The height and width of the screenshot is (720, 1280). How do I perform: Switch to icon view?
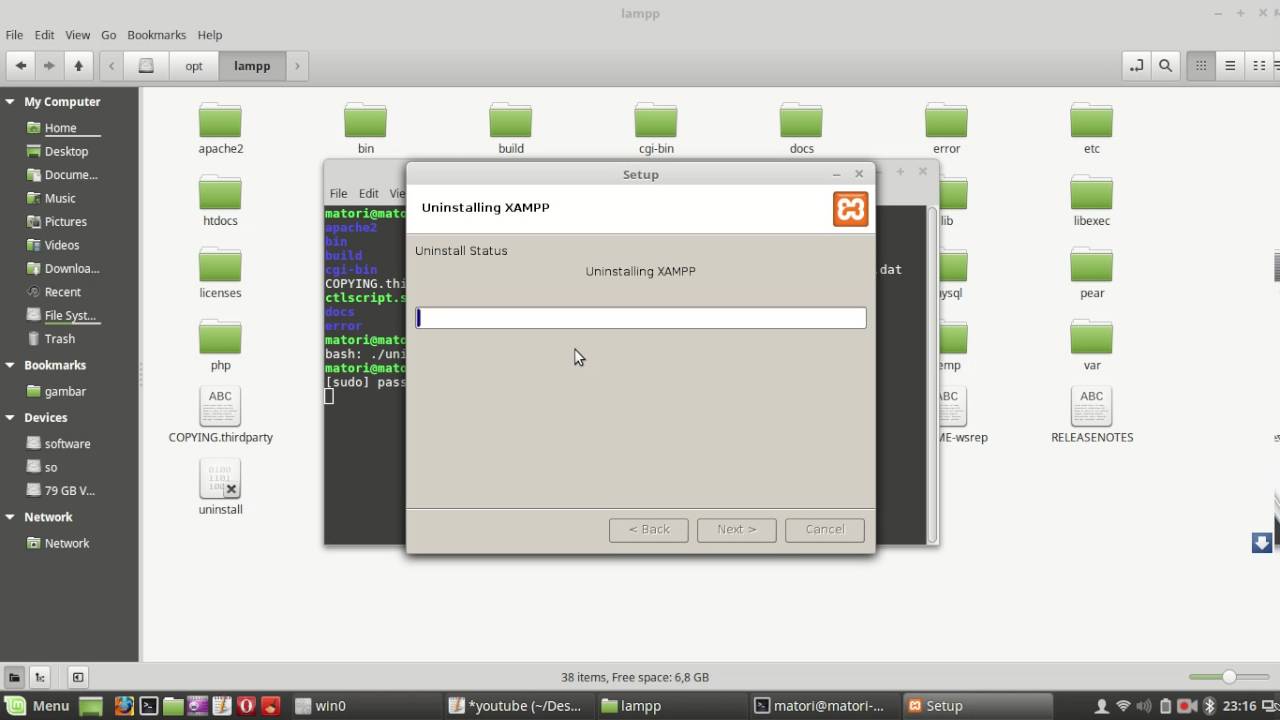(1201, 66)
